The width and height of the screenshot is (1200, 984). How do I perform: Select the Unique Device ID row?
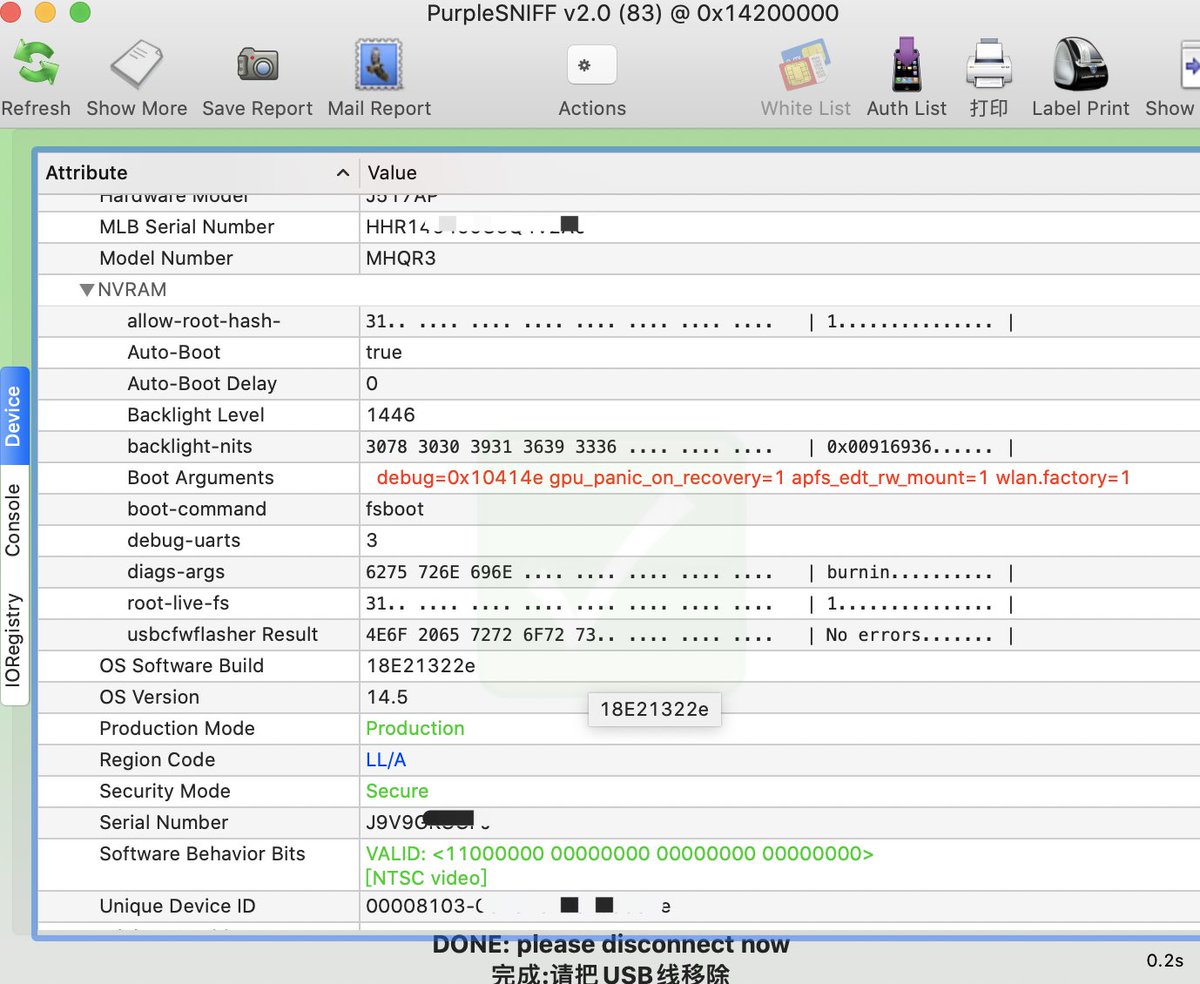coord(619,906)
